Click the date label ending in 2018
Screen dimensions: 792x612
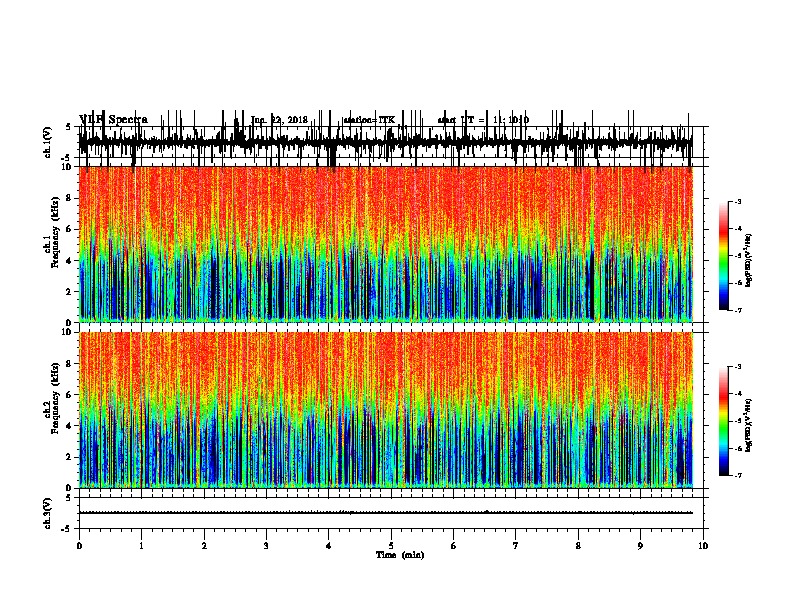coord(279,120)
